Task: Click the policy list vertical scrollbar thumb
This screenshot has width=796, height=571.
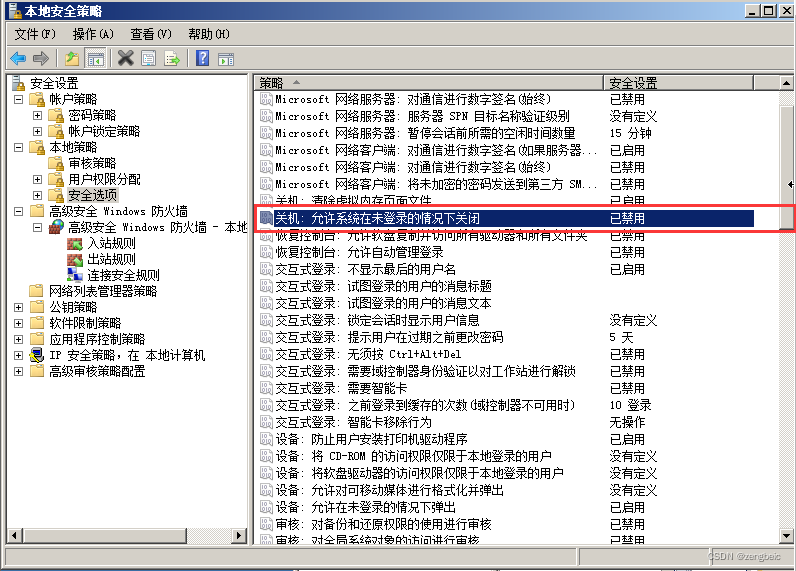Action: pyautogui.click(x=786, y=167)
